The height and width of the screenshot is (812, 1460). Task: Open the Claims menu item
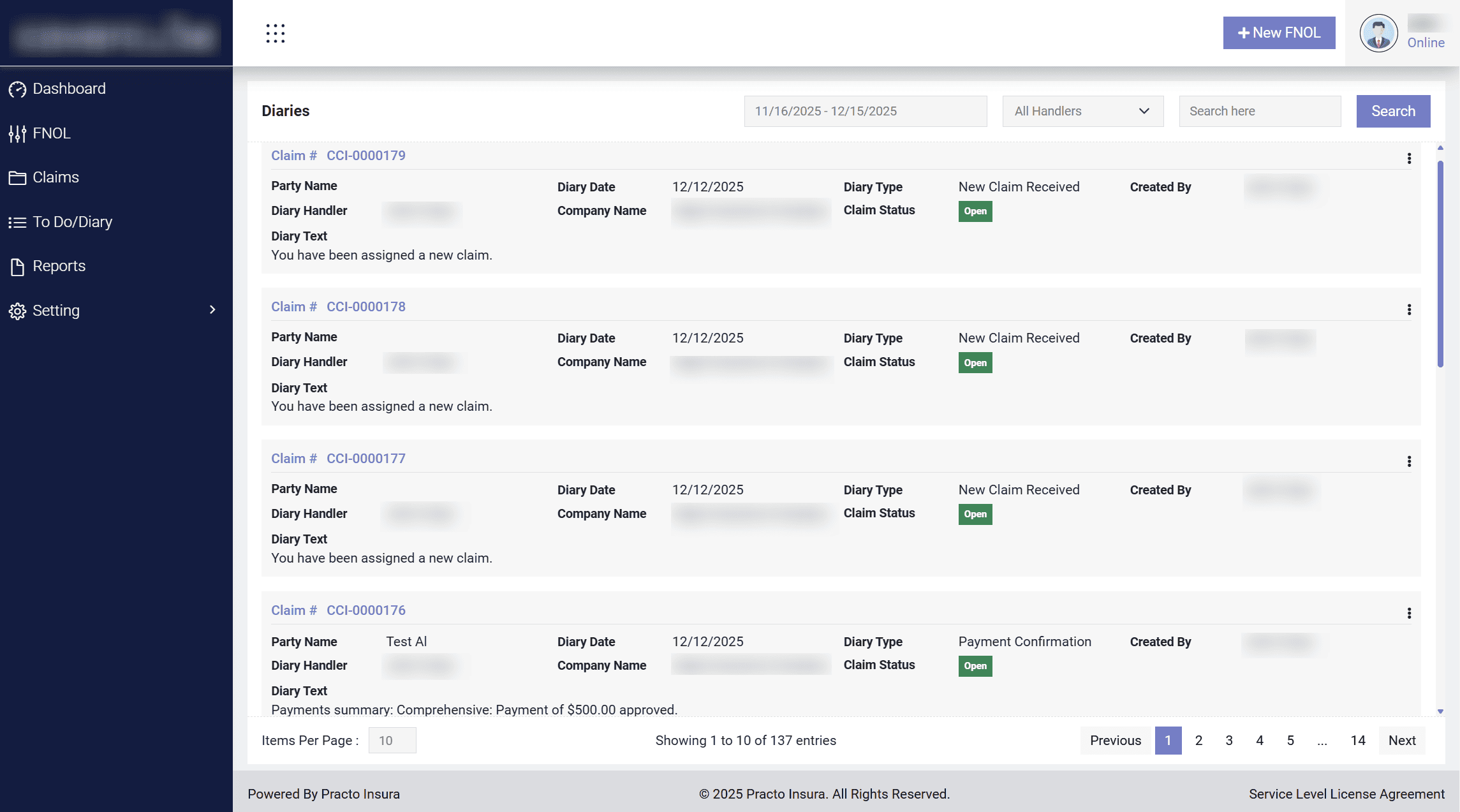point(55,177)
